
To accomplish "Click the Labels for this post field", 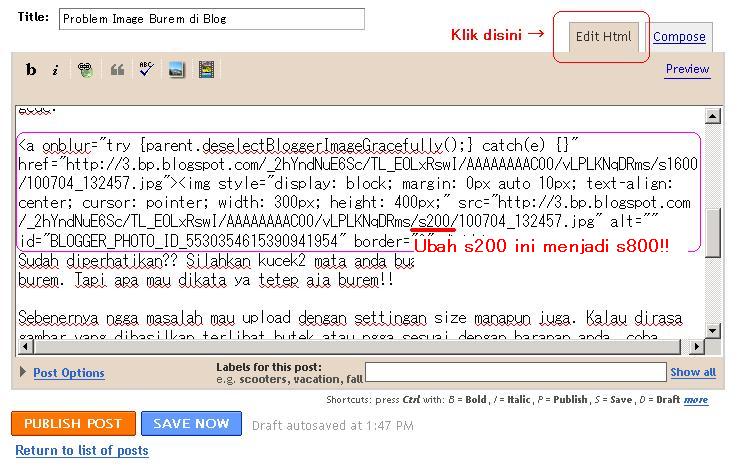I will (516, 372).
